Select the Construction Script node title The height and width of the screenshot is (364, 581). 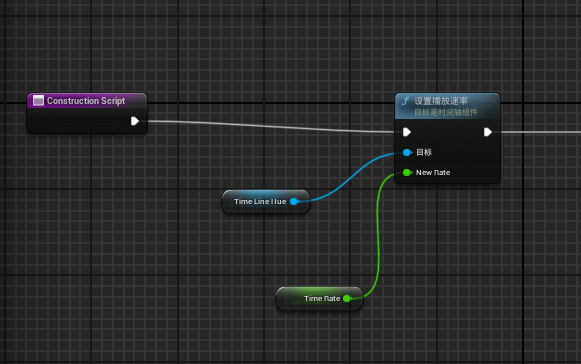tap(86, 101)
